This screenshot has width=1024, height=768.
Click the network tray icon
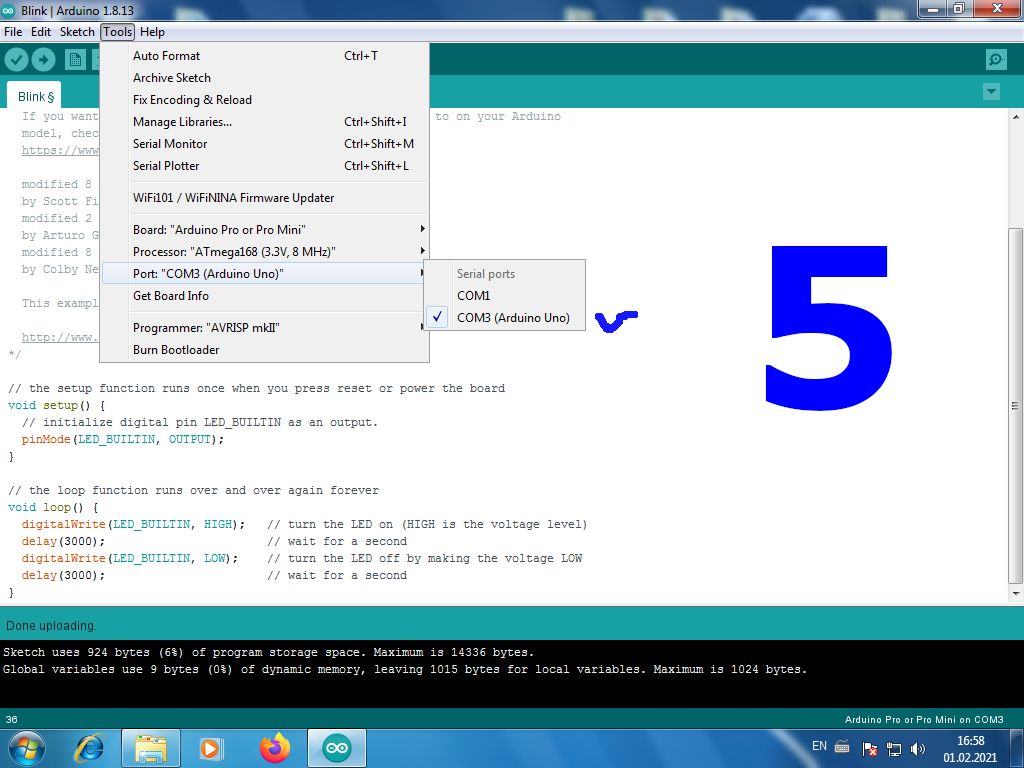[x=893, y=749]
